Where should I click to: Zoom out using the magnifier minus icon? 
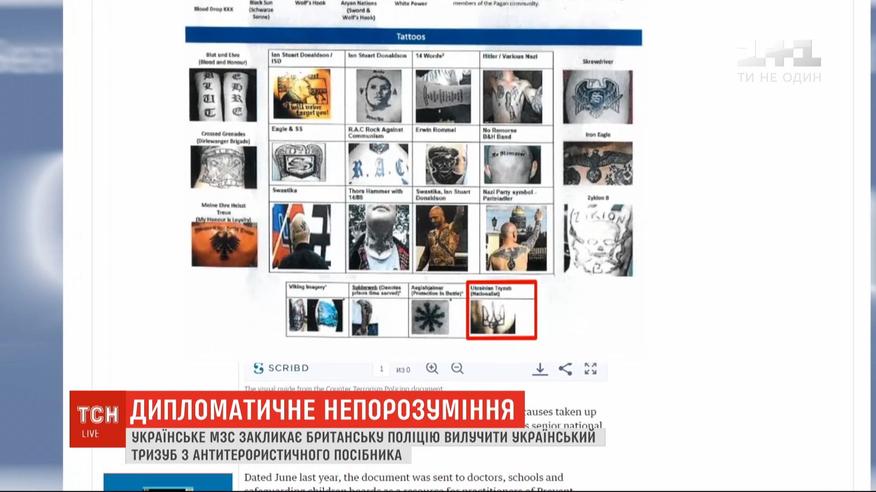pyautogui.click(x=457, y=369)
